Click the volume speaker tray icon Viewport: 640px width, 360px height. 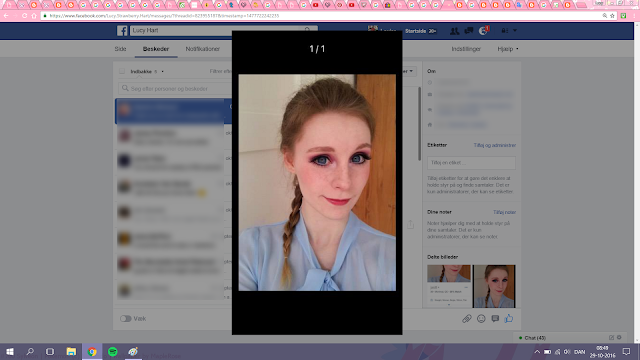[x=567, y=352]
